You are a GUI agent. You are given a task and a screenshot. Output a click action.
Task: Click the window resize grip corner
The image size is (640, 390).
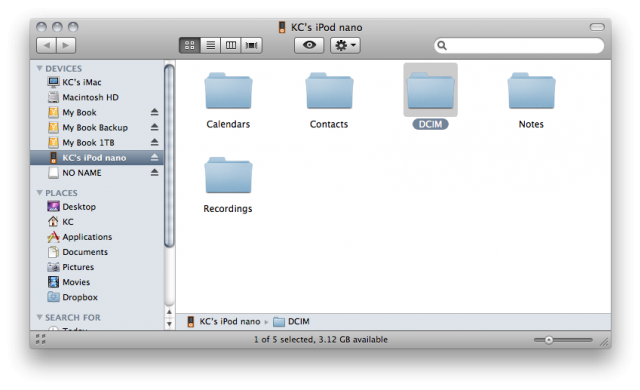click(x=604, y=342)
